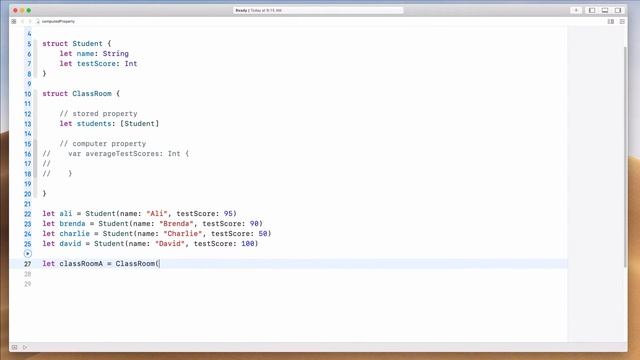Screen dimensions: 640x360
Task: Toggle the bottom Debug area panel
Action: 605,10
